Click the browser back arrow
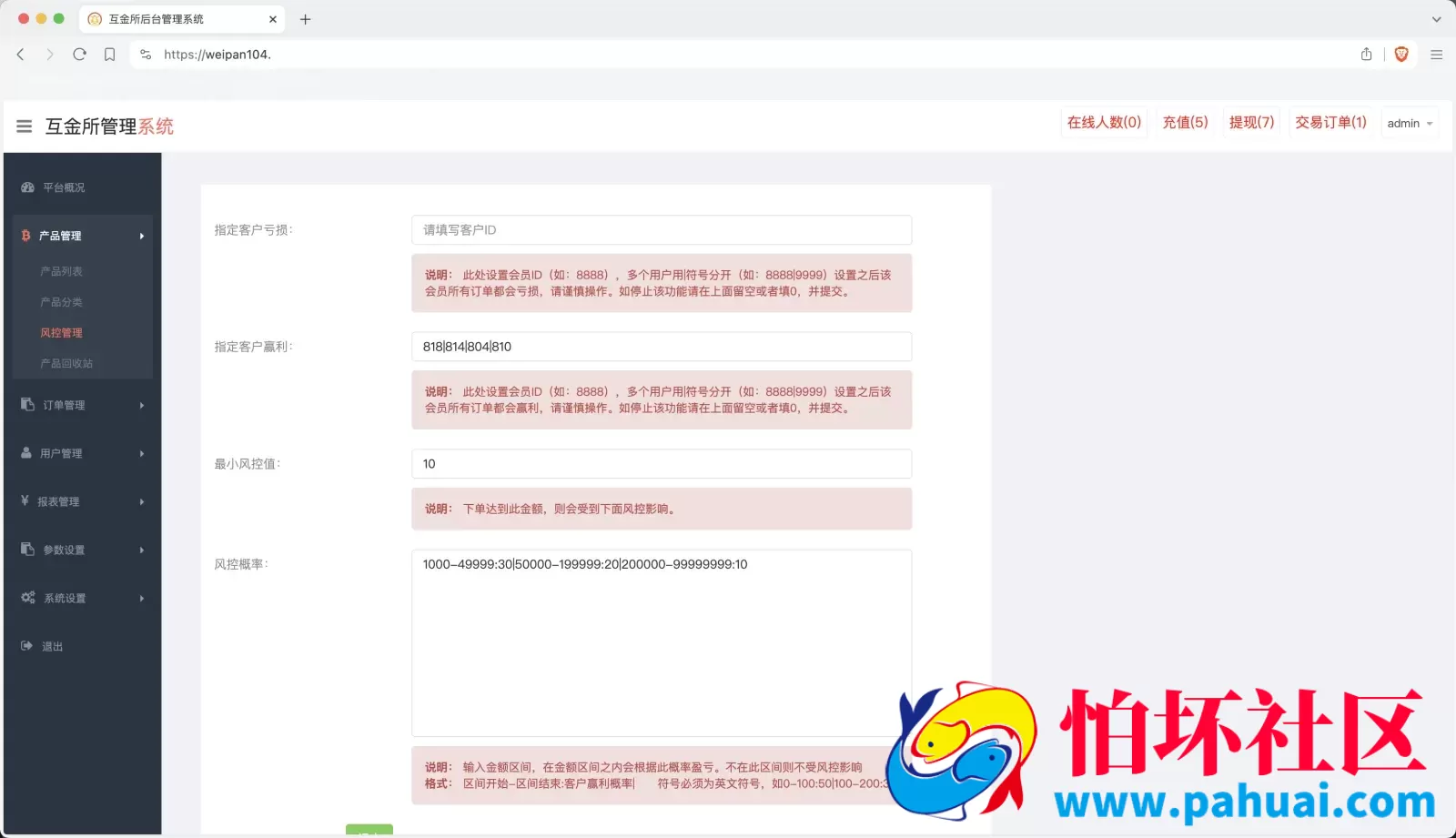 pyautogui.click(x=21, y=55)
